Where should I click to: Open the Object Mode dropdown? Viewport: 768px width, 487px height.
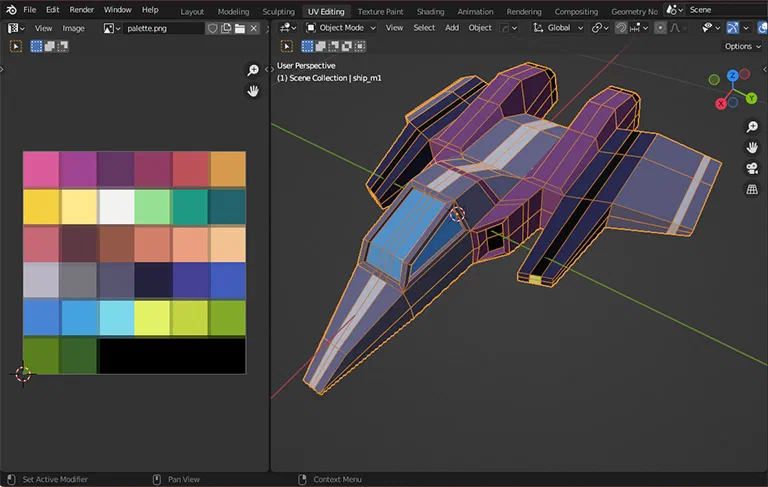[x=341, y=28]
